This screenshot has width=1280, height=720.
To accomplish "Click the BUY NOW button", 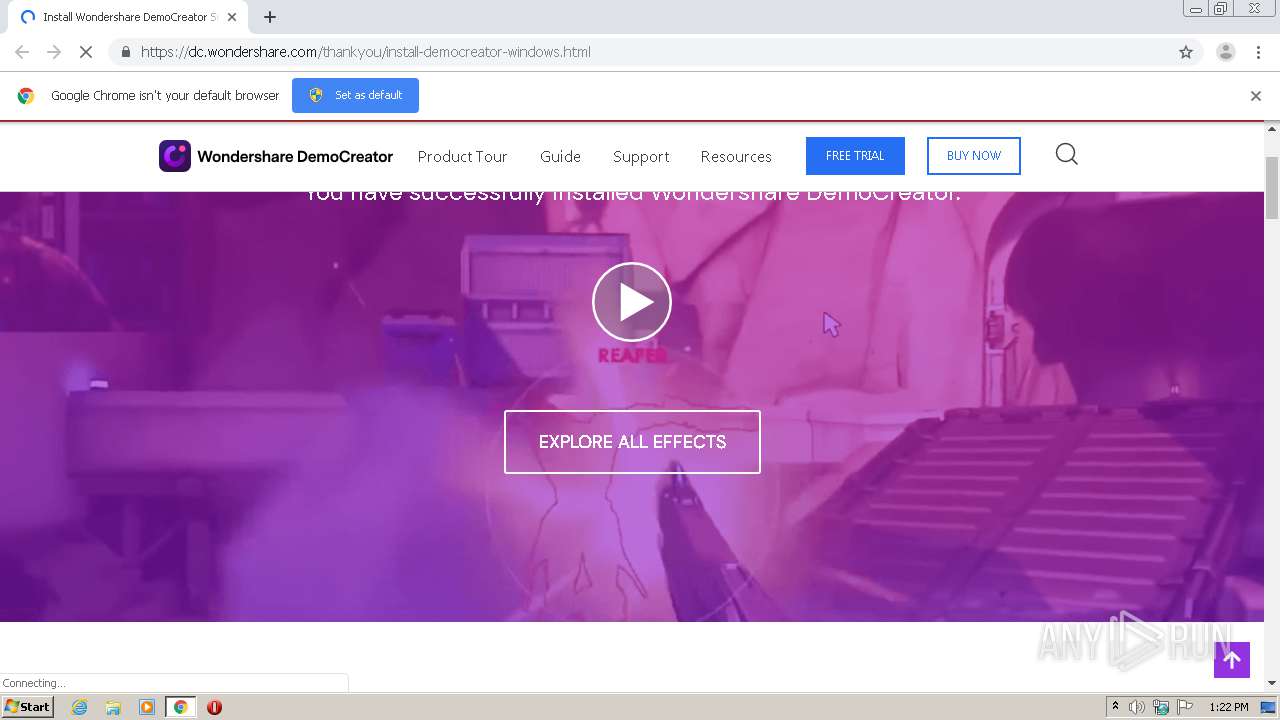I will tap(974, 156).
